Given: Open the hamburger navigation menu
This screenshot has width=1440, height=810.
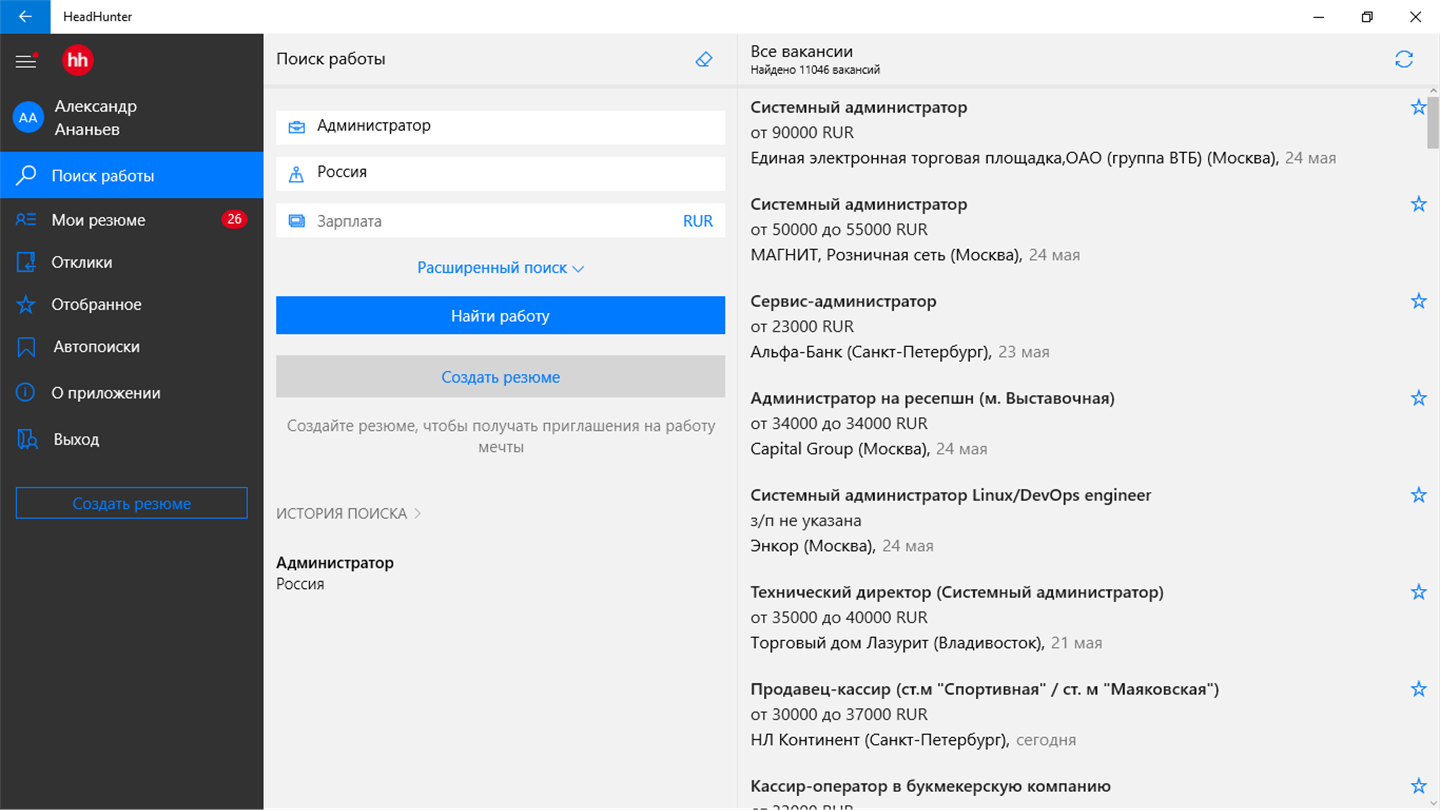Looking at the screenshot, I should 26,61.
